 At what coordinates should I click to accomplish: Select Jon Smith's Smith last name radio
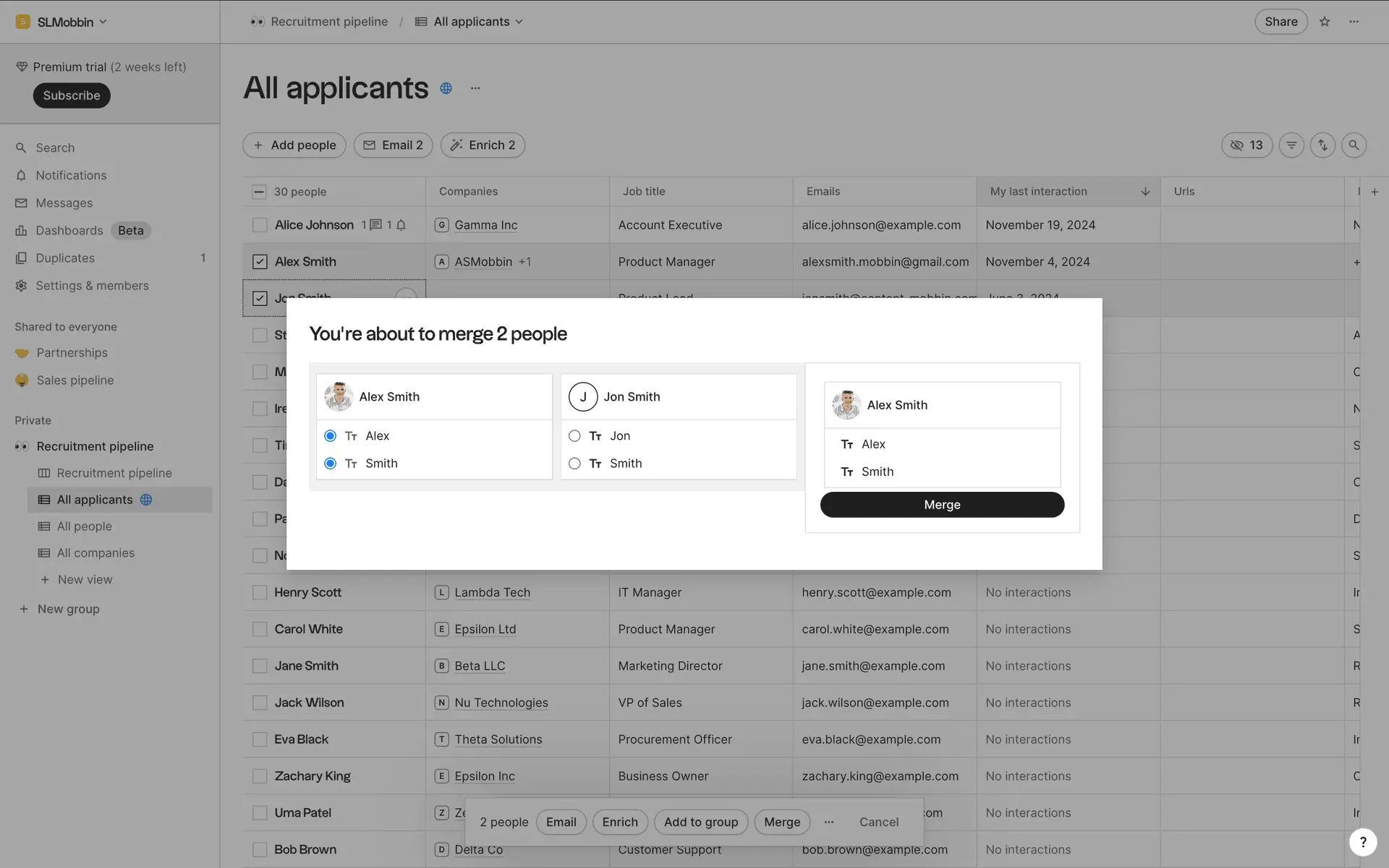coord(574,464)
